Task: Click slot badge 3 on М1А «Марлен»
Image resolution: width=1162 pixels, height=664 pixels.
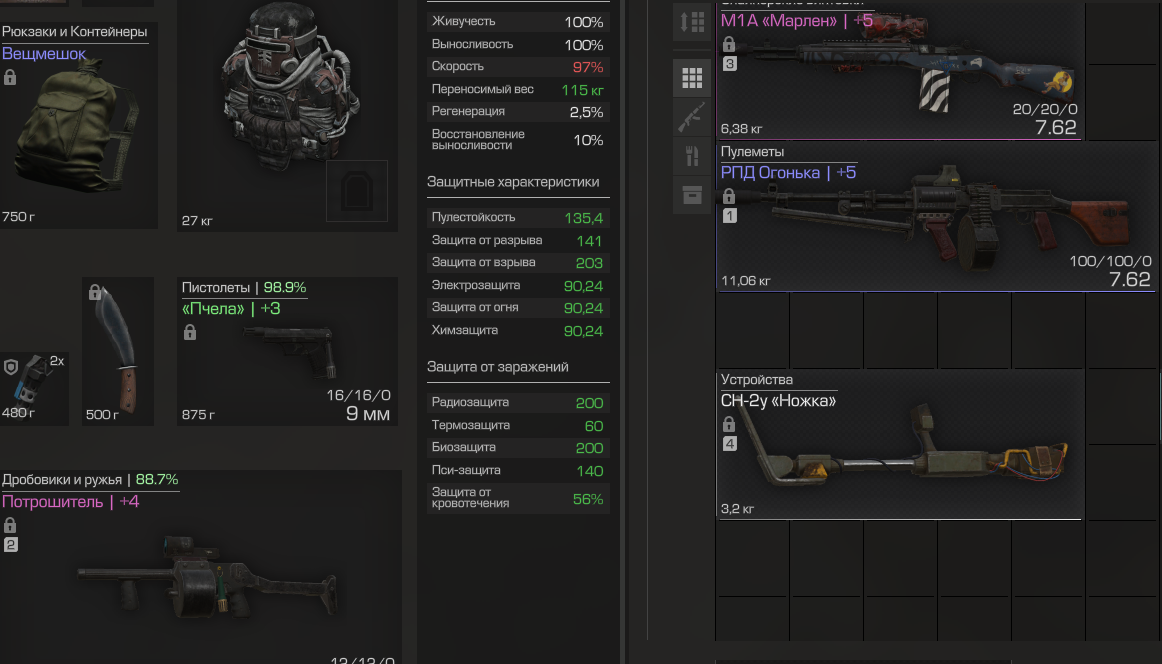Action: click(x=730, y=64)
